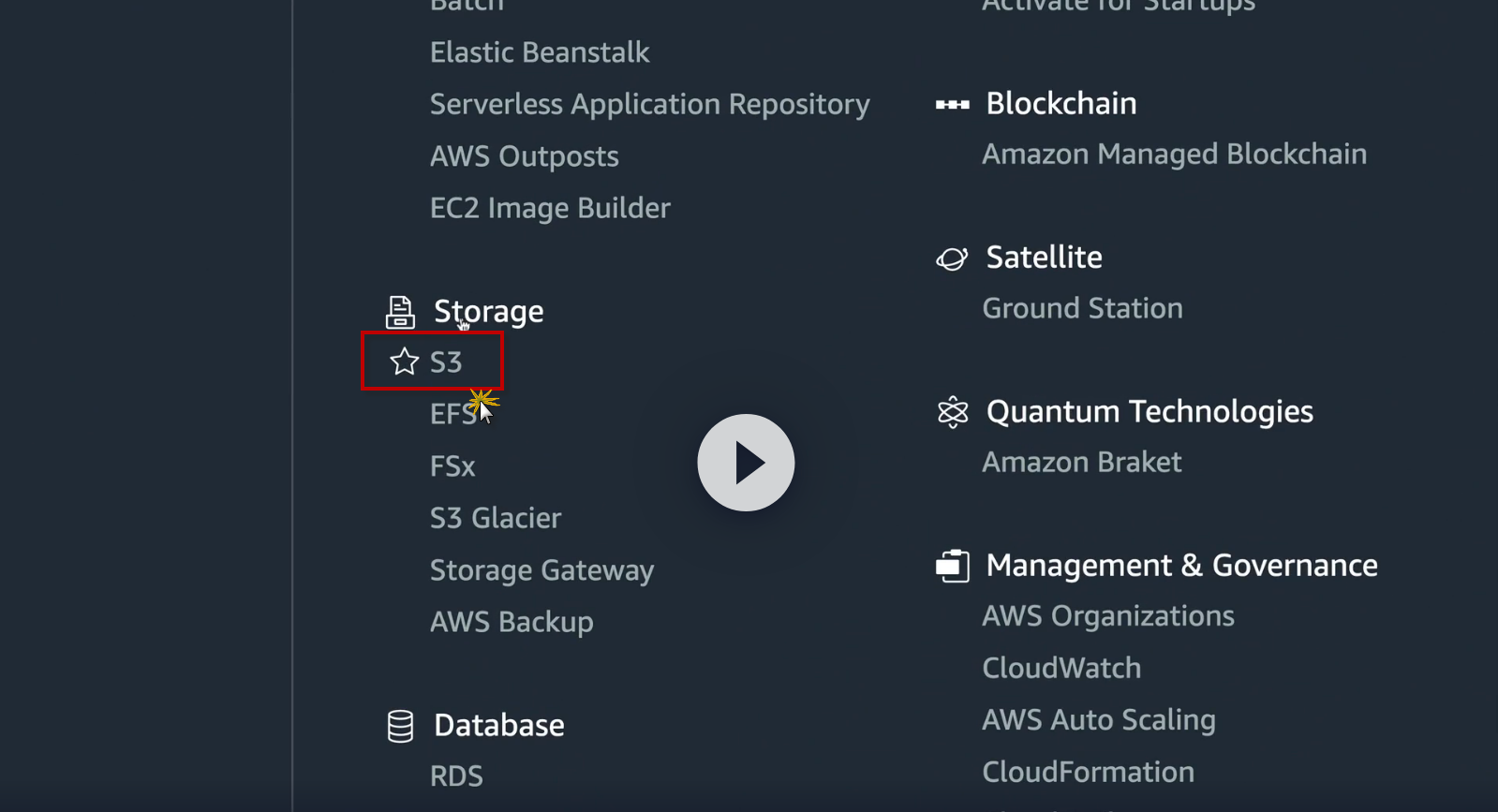Screen dimensions: 1498x812
Task: Open S3 Glacier
Action: [x=496, y=518]
